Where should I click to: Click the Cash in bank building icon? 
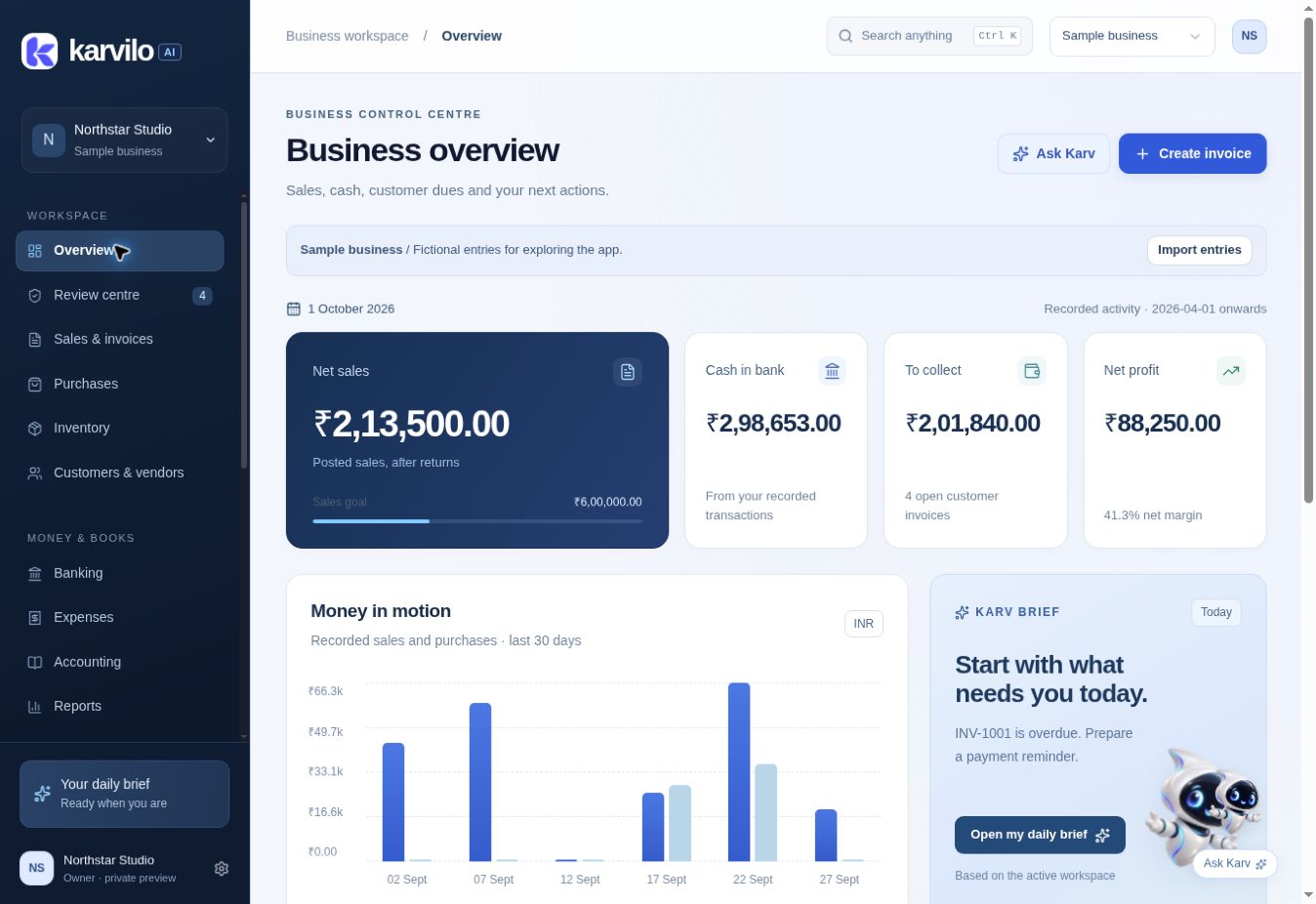point(832,371)
